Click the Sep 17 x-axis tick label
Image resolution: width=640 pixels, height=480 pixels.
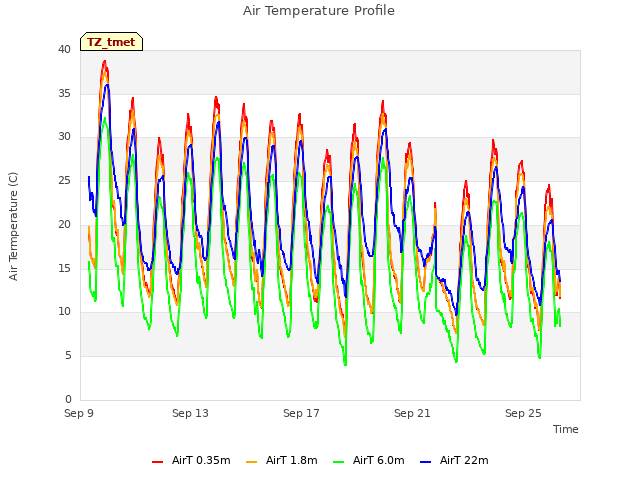click(x=301, y=413)
